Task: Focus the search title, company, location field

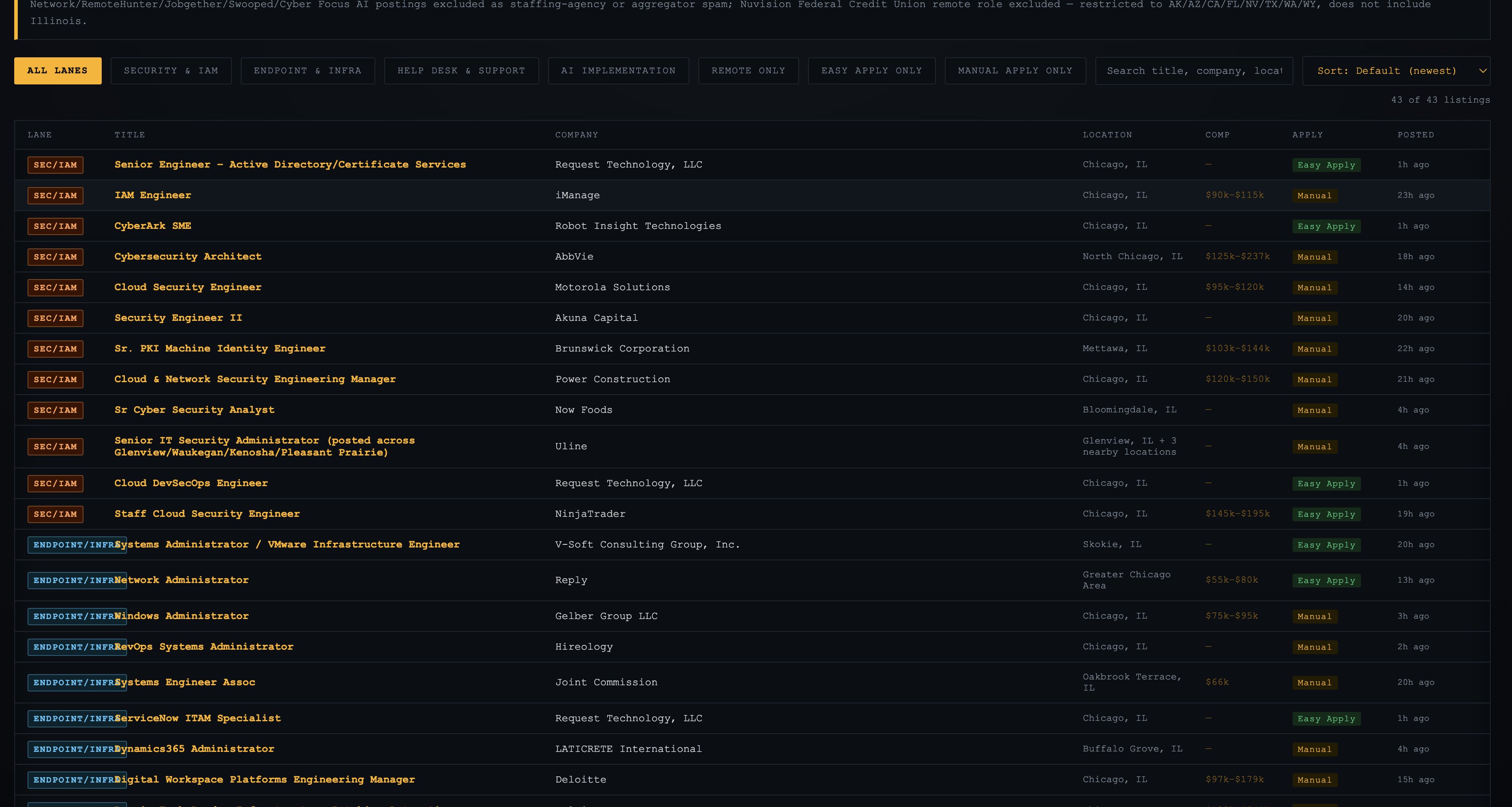Action: click(x=1194, y=71)
